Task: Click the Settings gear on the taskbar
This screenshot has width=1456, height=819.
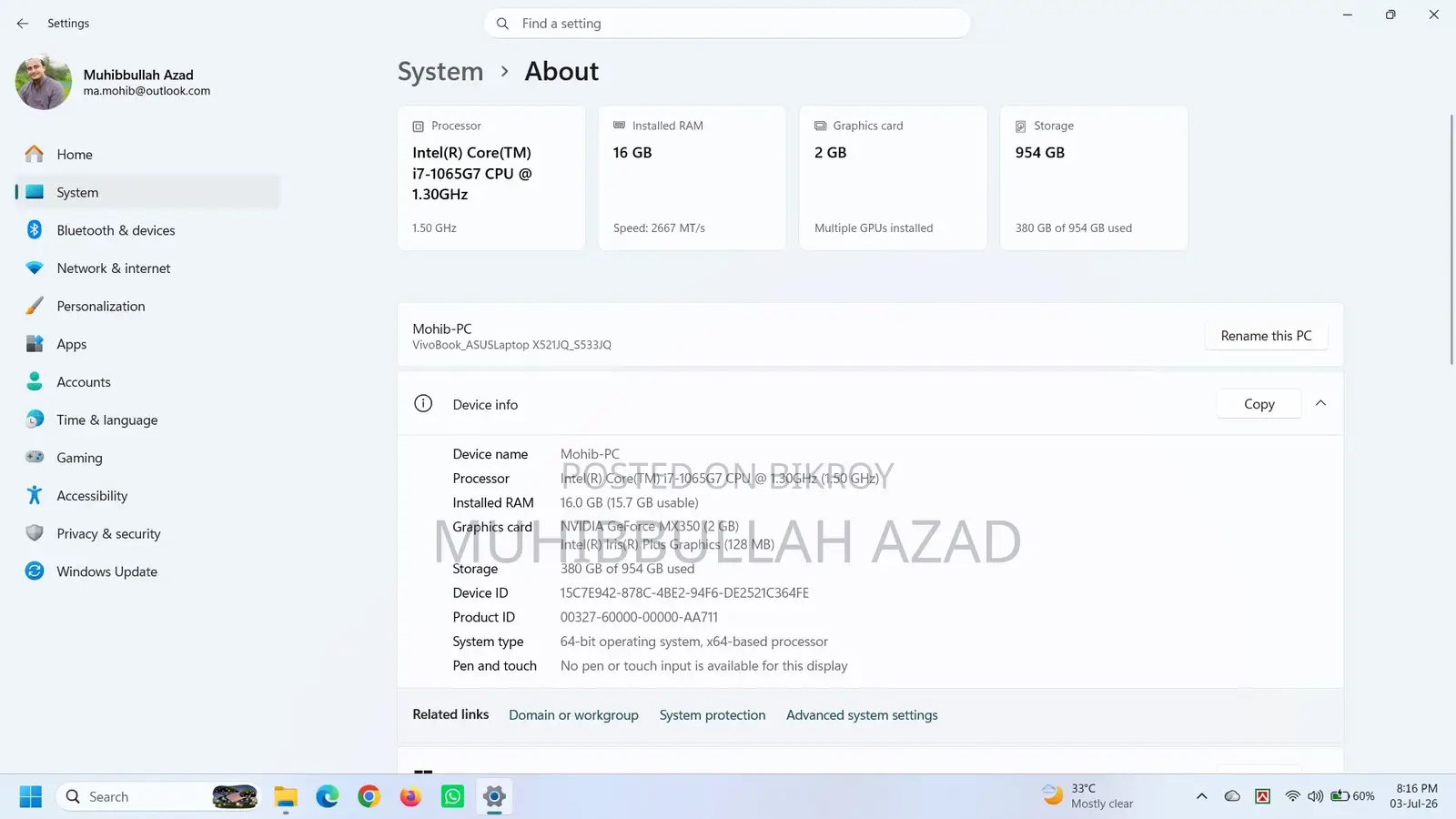Action: [494, 797]
